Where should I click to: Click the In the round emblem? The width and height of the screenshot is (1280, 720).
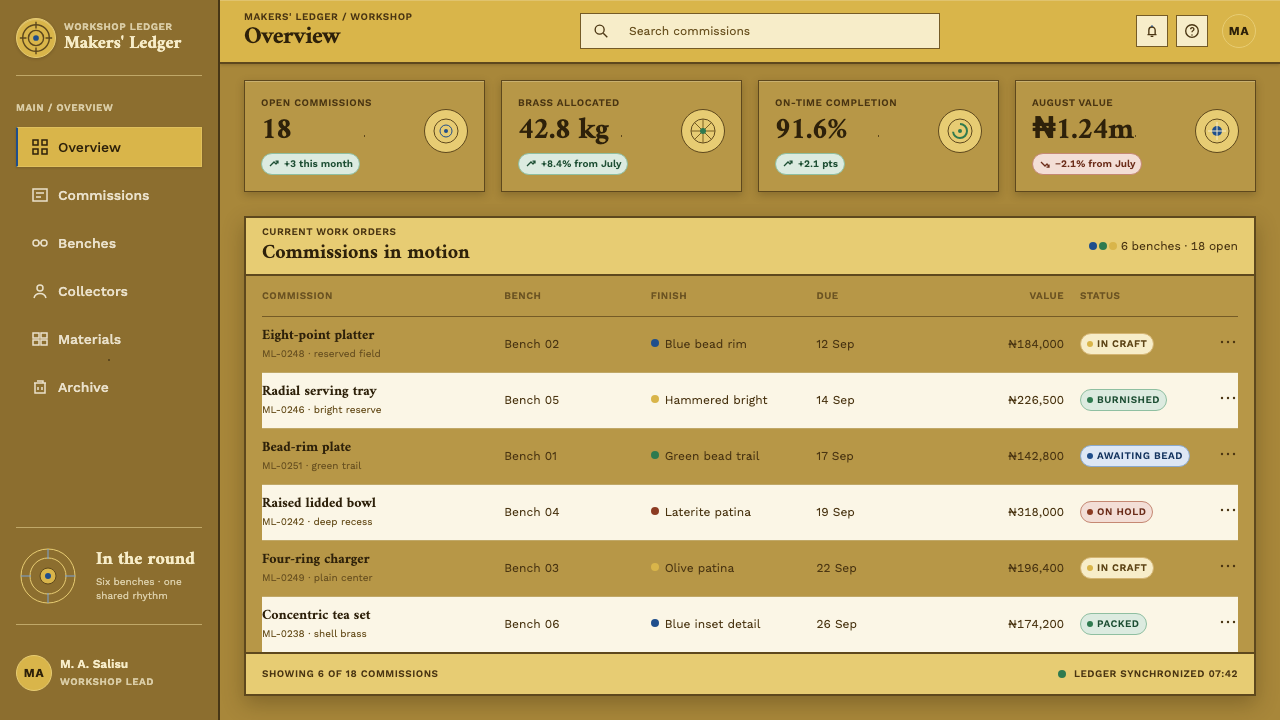[48, 576]
